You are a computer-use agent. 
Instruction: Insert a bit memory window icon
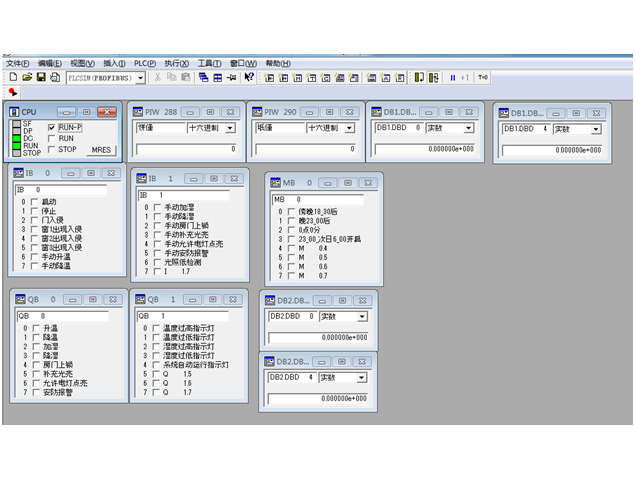pos(297,77)
